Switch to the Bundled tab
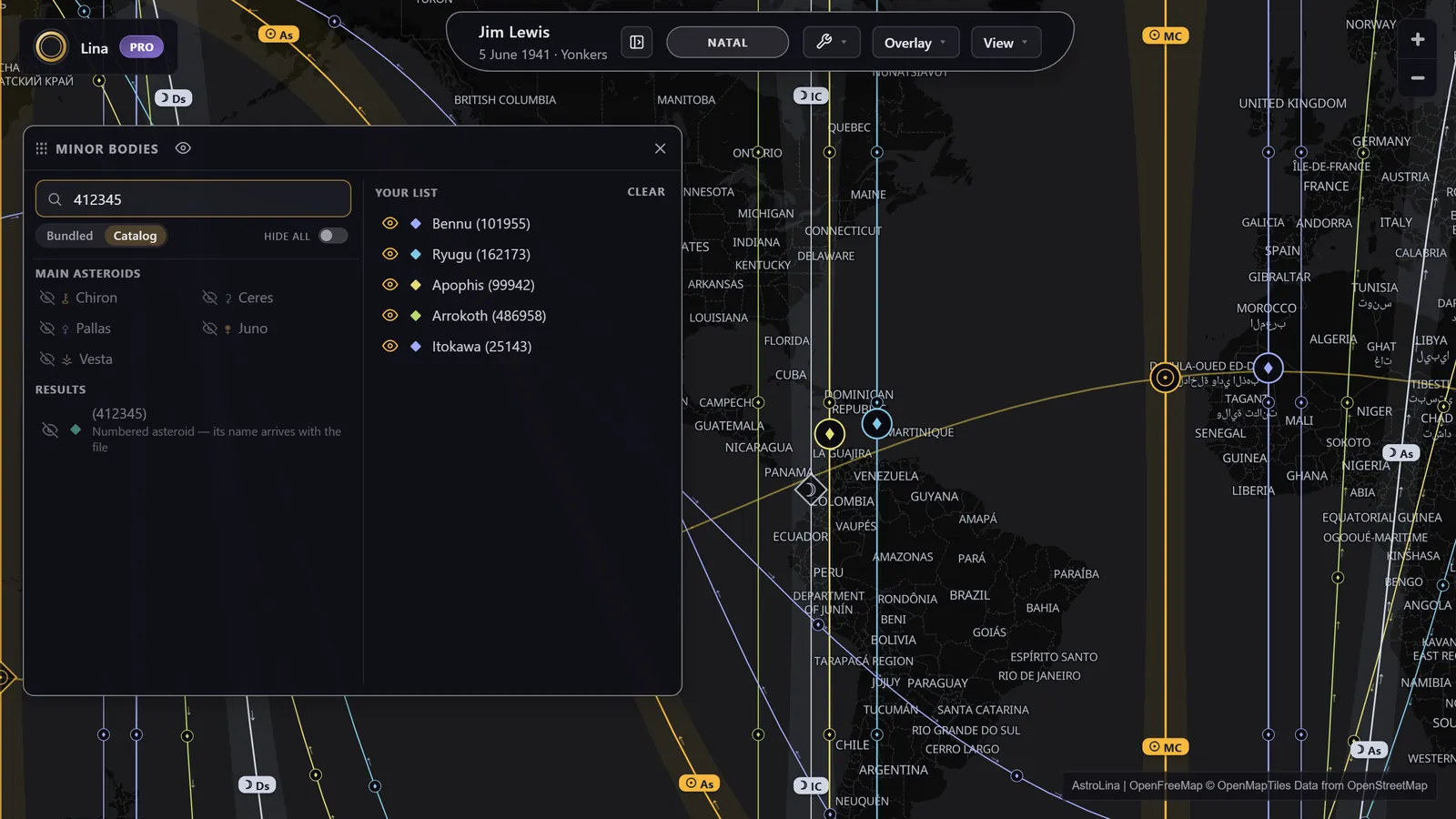 click(70, 236)
